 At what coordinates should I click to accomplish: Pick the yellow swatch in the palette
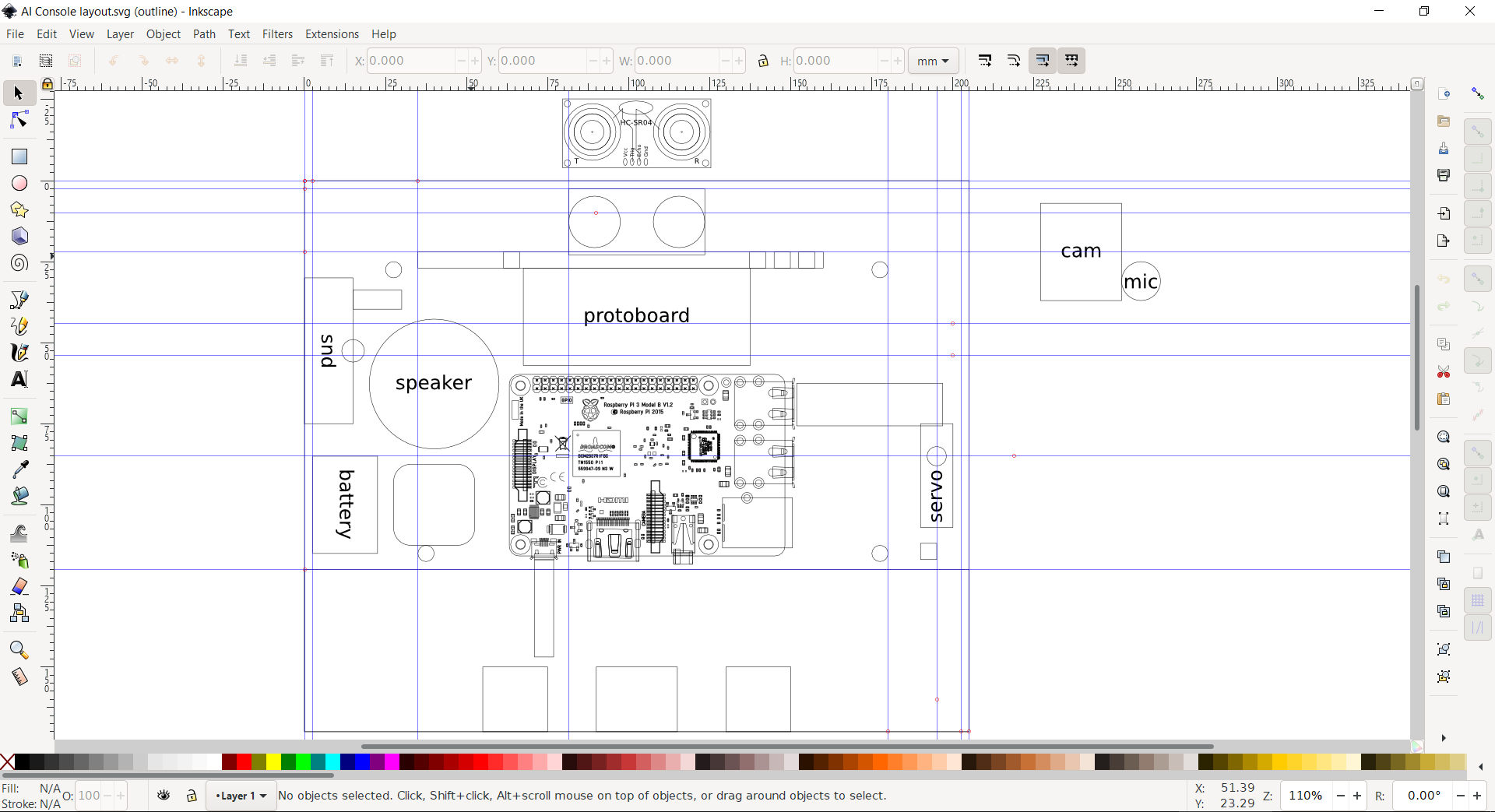(x=273, y=761)
